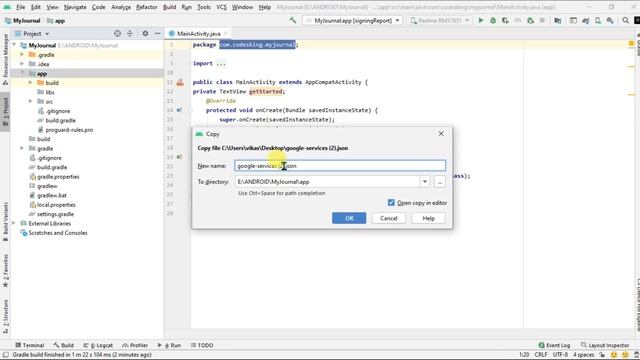Viewport: 640px width, 360px height.
Task: Open the TODO tool window
Action: tap(202, 345)
